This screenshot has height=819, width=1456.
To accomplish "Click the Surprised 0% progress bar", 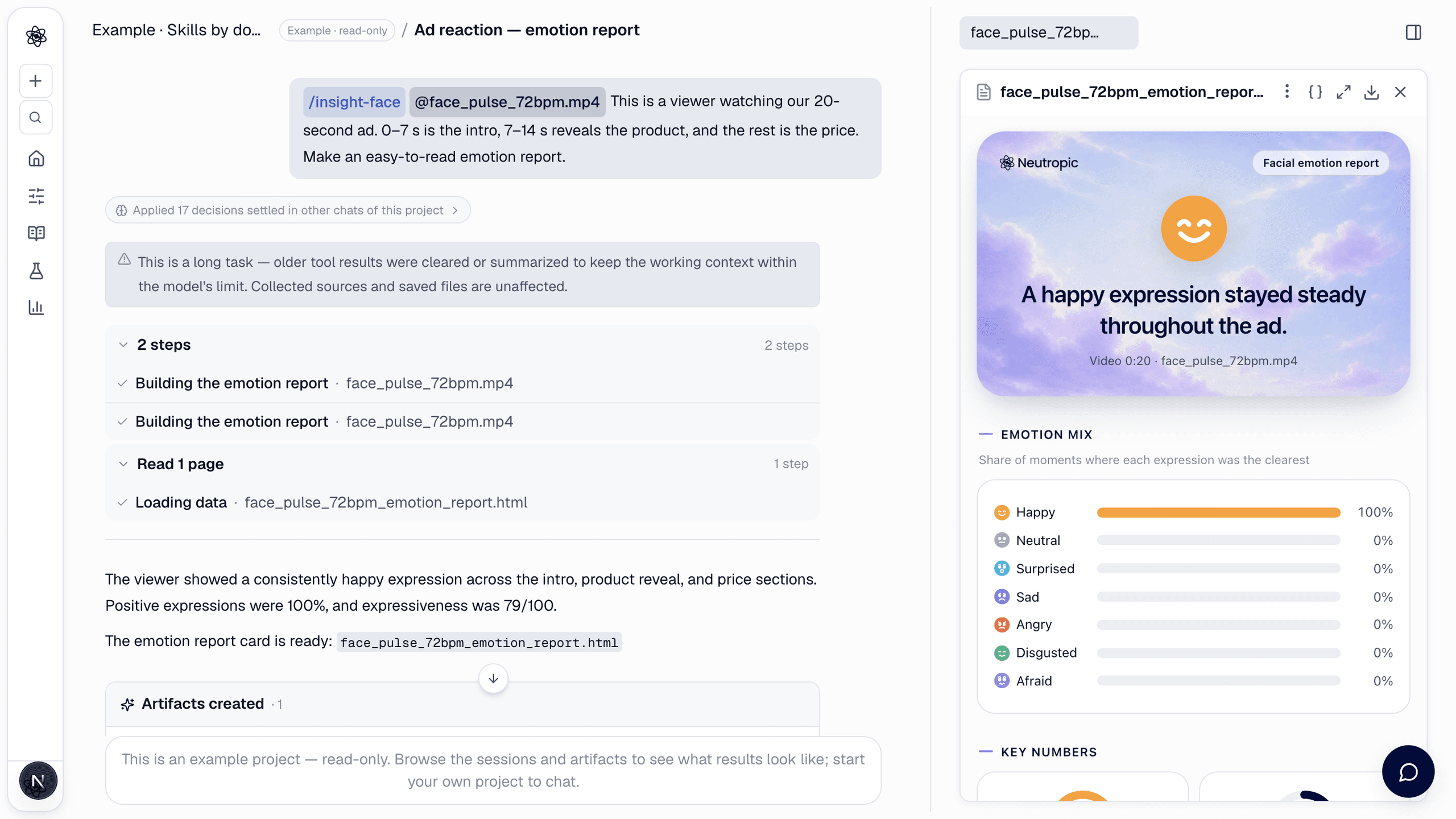I will click(1218, 569).
